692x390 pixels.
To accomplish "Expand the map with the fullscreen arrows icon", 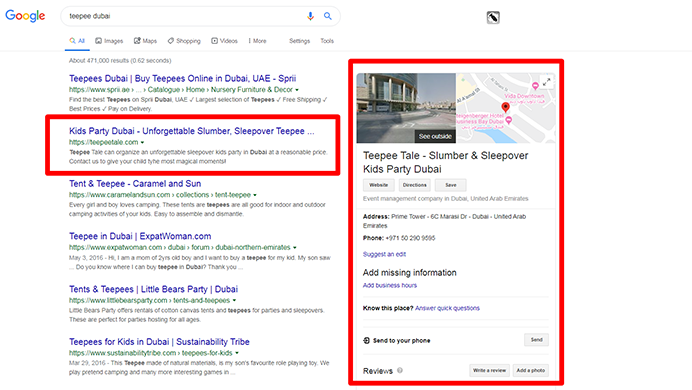I will click(546, 82).
